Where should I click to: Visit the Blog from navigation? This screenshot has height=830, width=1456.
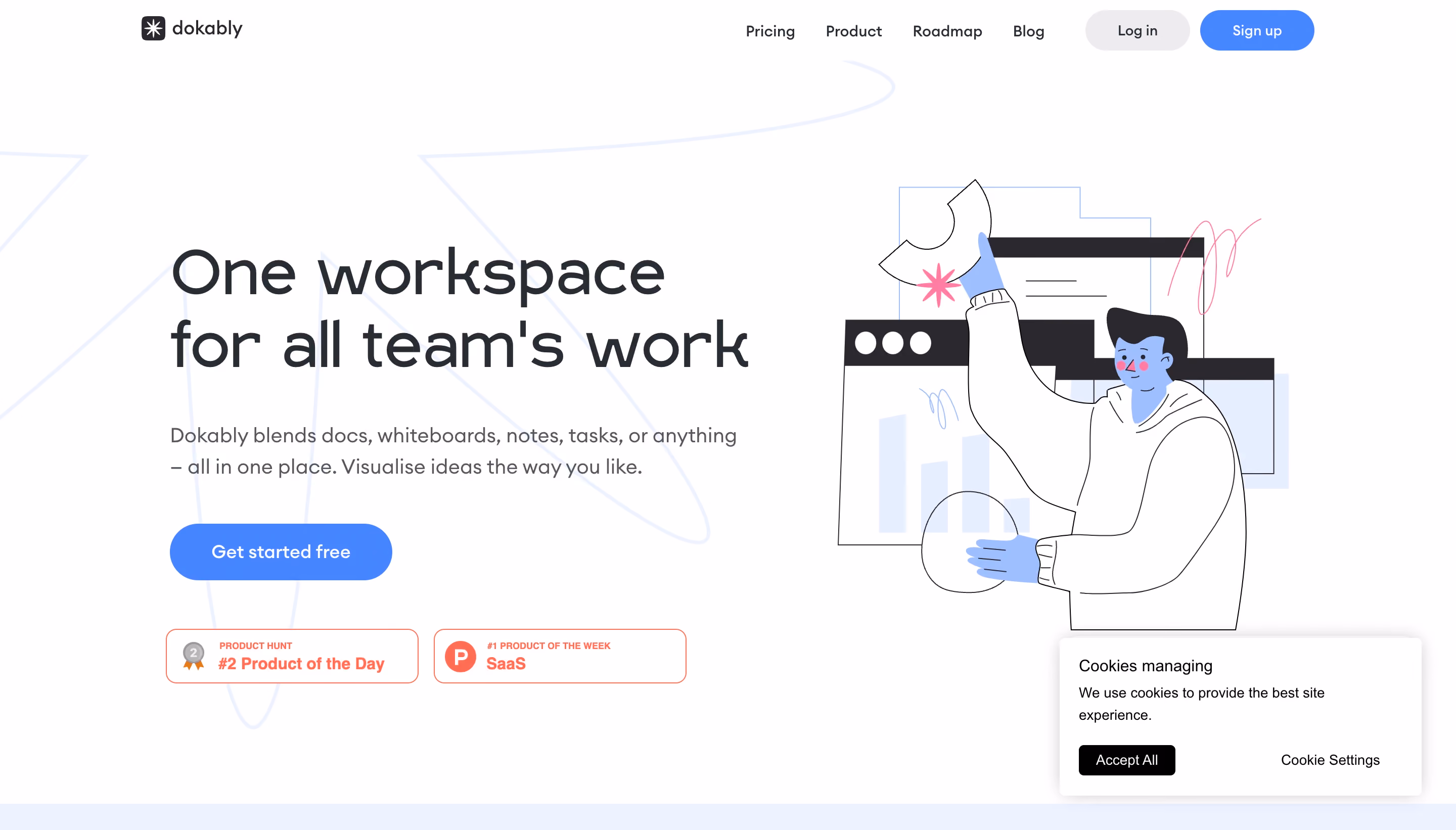point(1028,31)
